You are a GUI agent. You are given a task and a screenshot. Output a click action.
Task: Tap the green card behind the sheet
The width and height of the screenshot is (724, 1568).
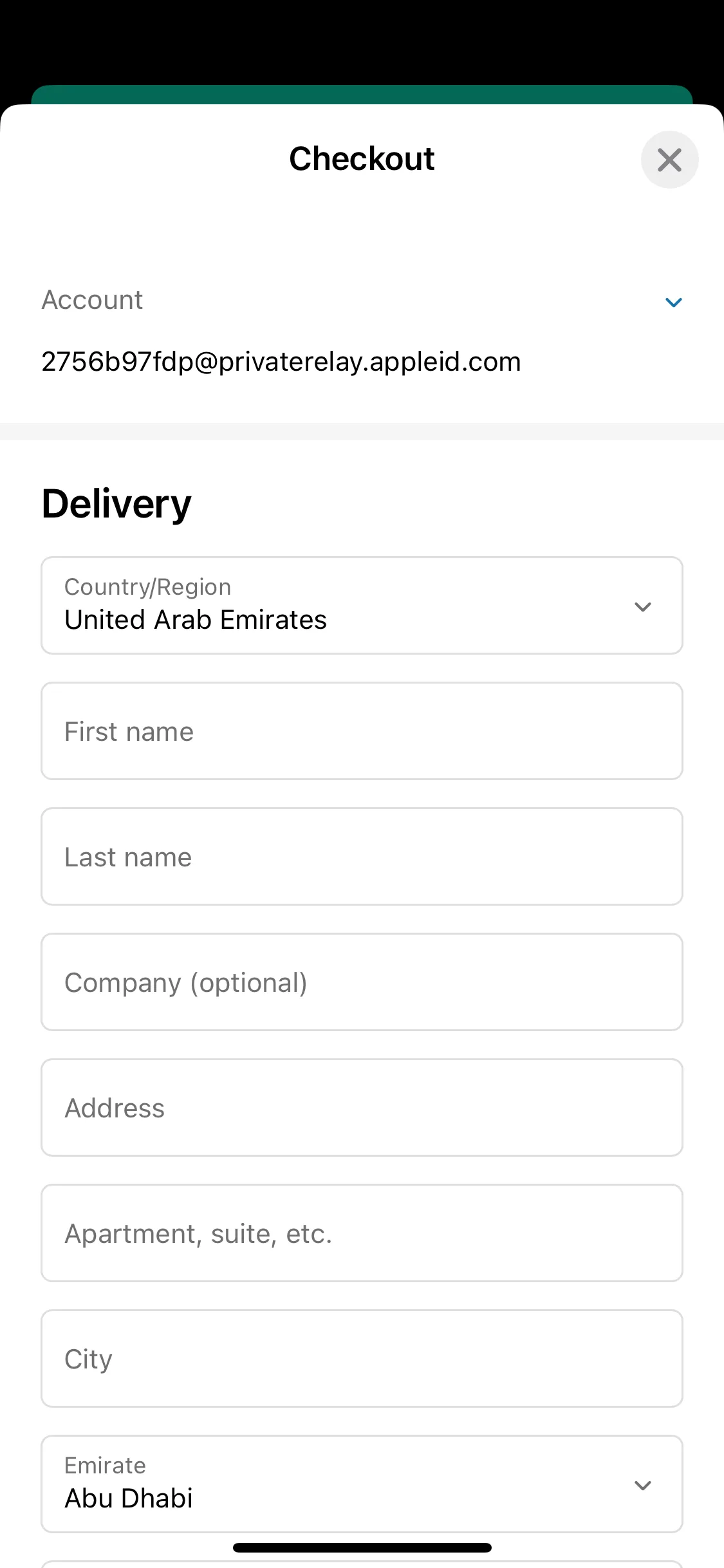click(x=362, y=95)
